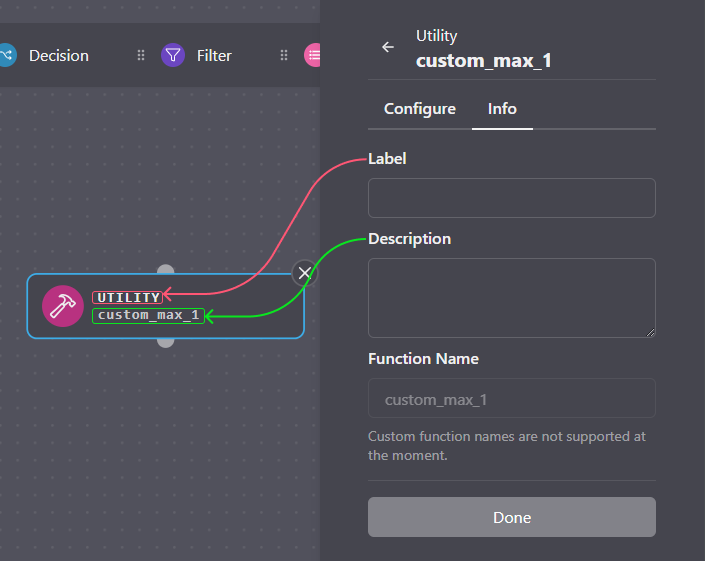Focus the Label input field
Viewport: 705px width, 561px height.
511,198
